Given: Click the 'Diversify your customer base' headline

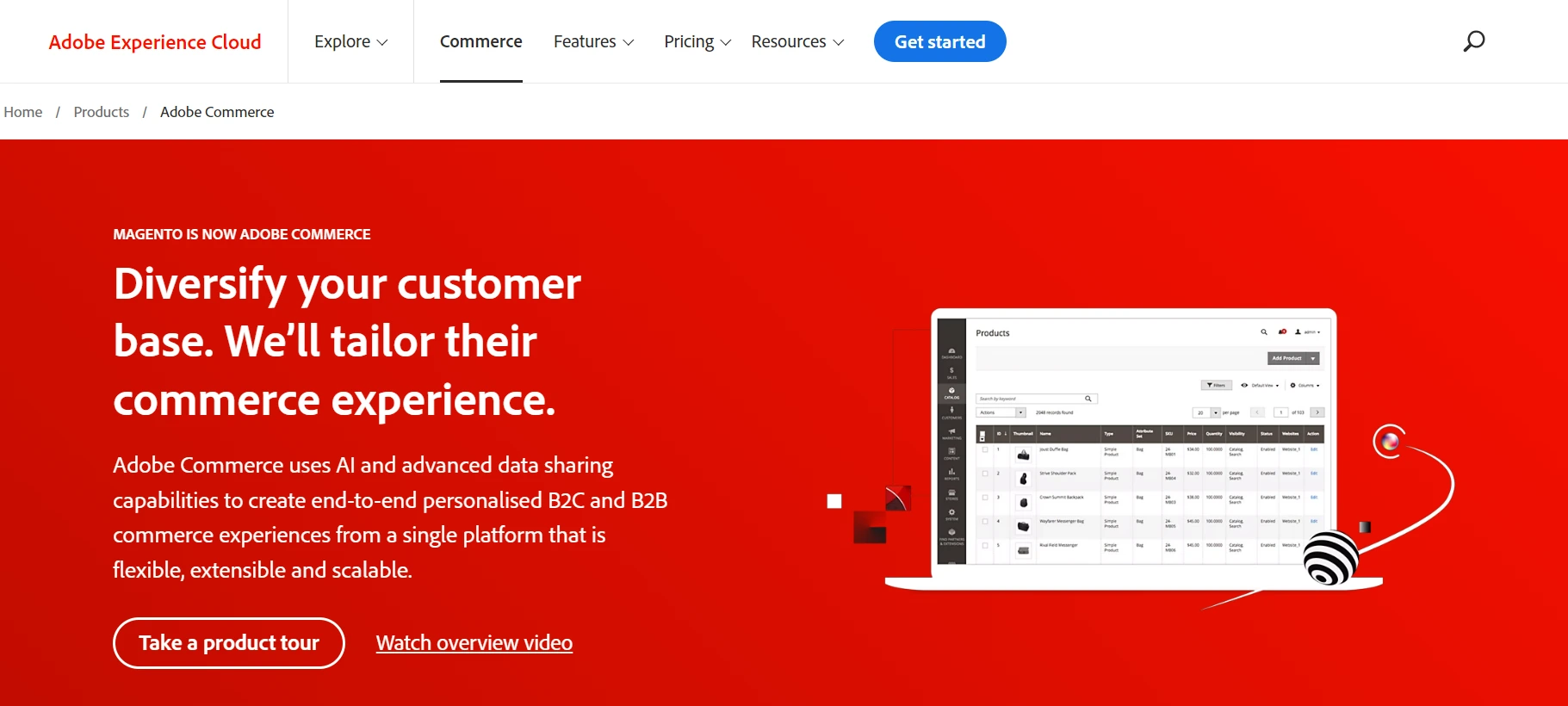Looking at the screenshot, I should 347,342.
